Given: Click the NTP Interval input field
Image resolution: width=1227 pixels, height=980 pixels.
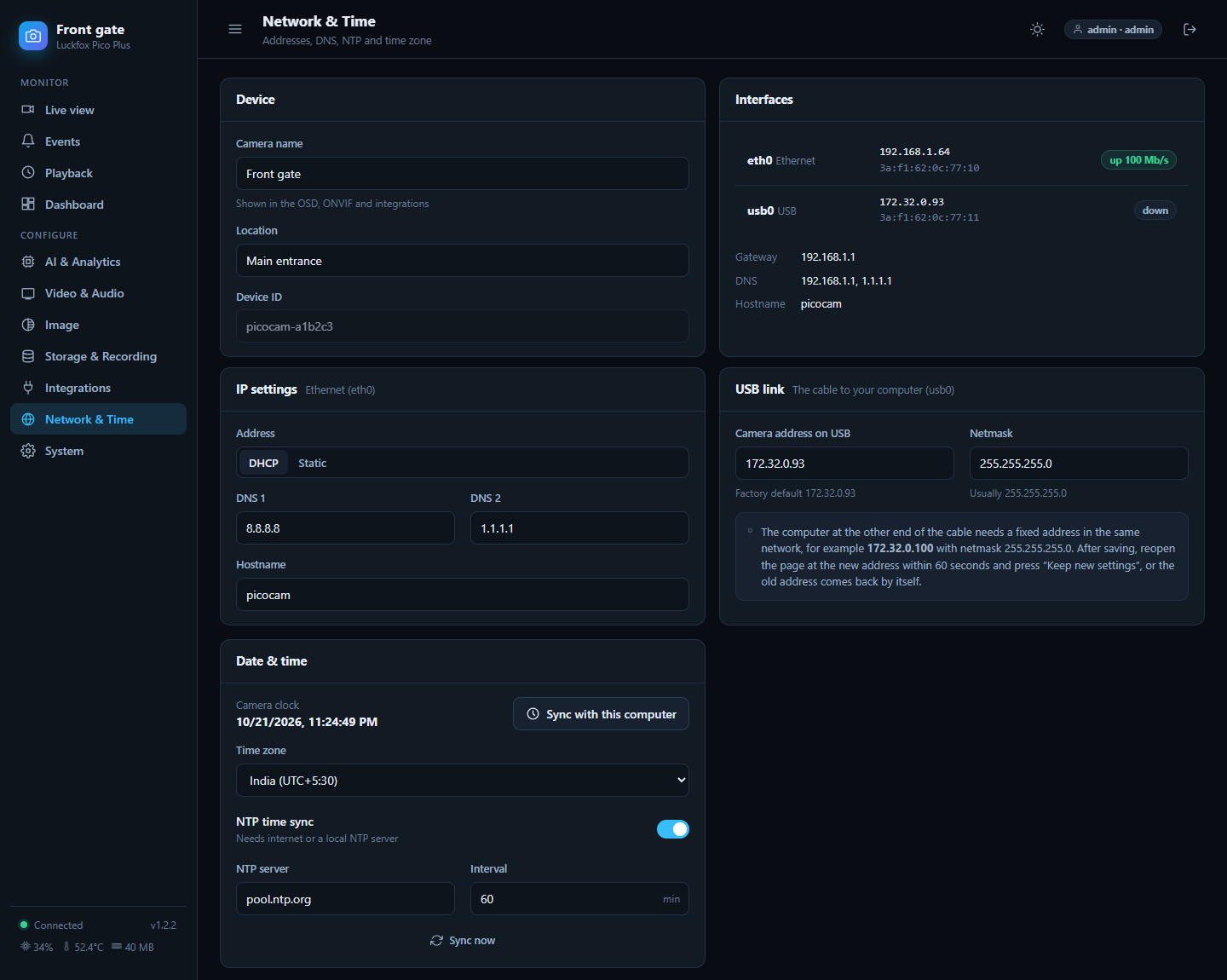Looking at the screenshot, I should (579, 899).
